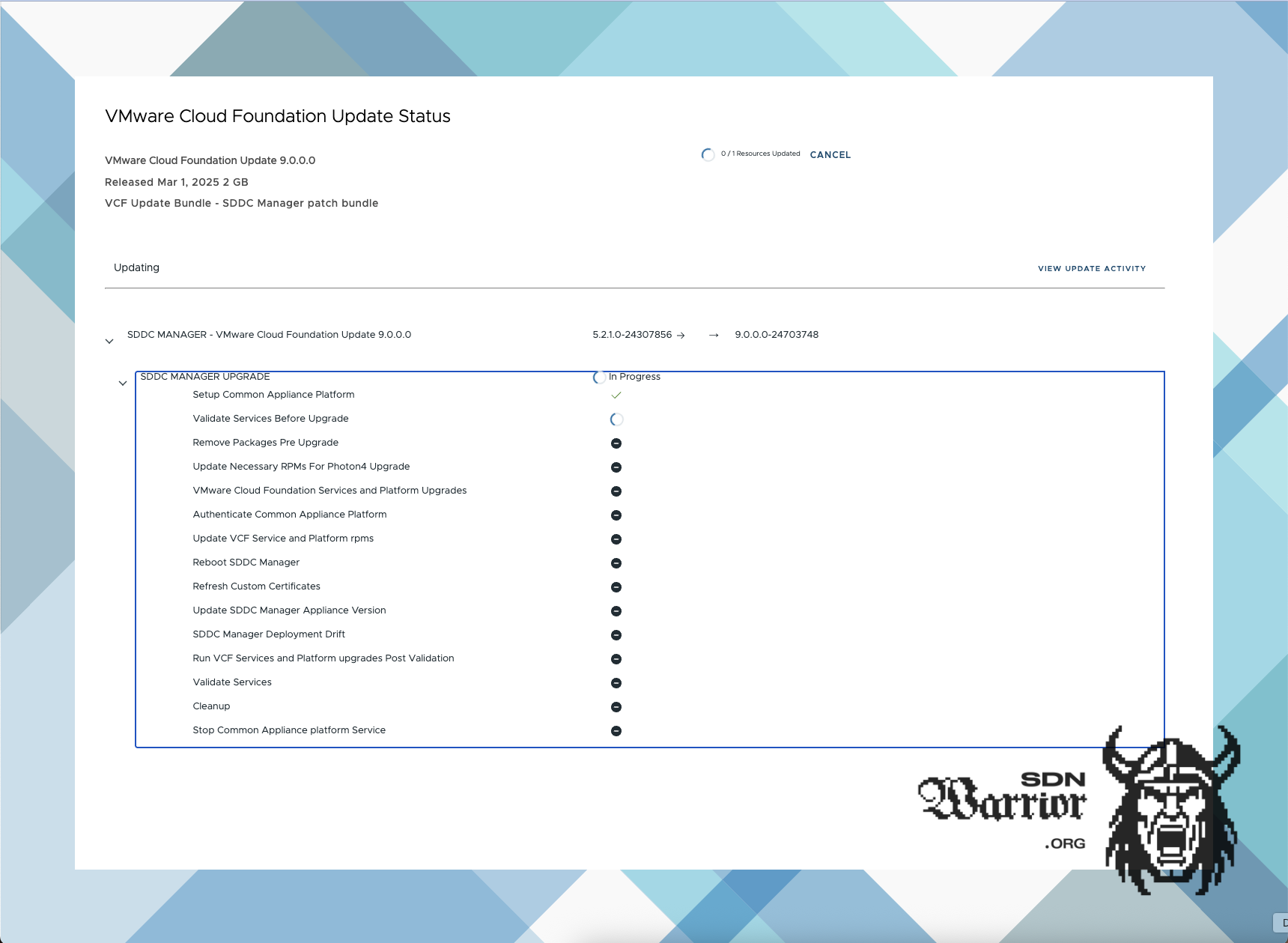Click the arrow between the two version numbers

[711, 335]
